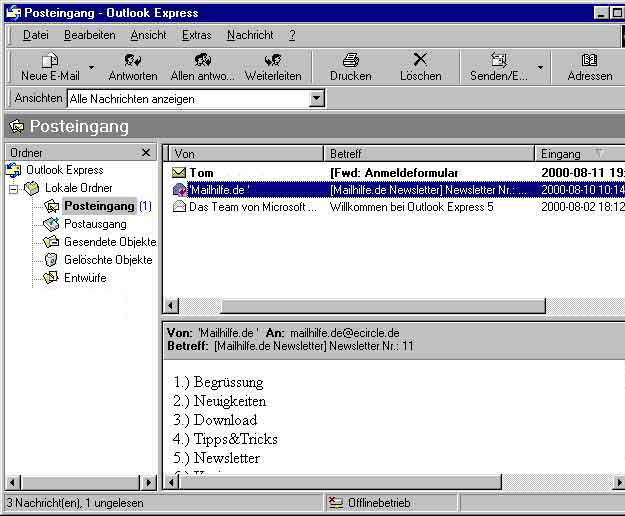Select the Postausgang folder icon

coord(51,224)
